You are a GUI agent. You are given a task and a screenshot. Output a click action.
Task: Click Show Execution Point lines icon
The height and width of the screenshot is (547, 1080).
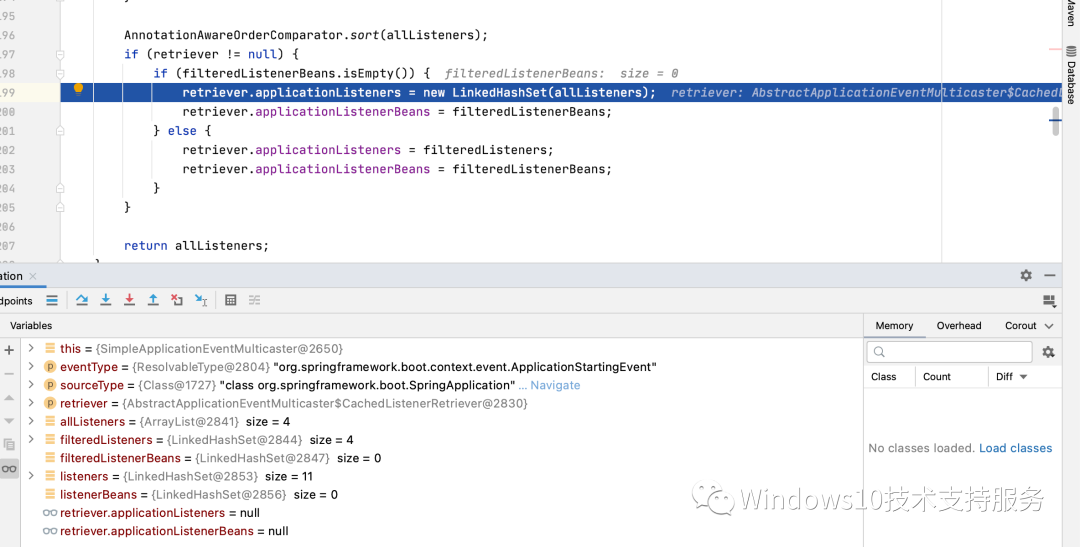click(x=52, y=300)
